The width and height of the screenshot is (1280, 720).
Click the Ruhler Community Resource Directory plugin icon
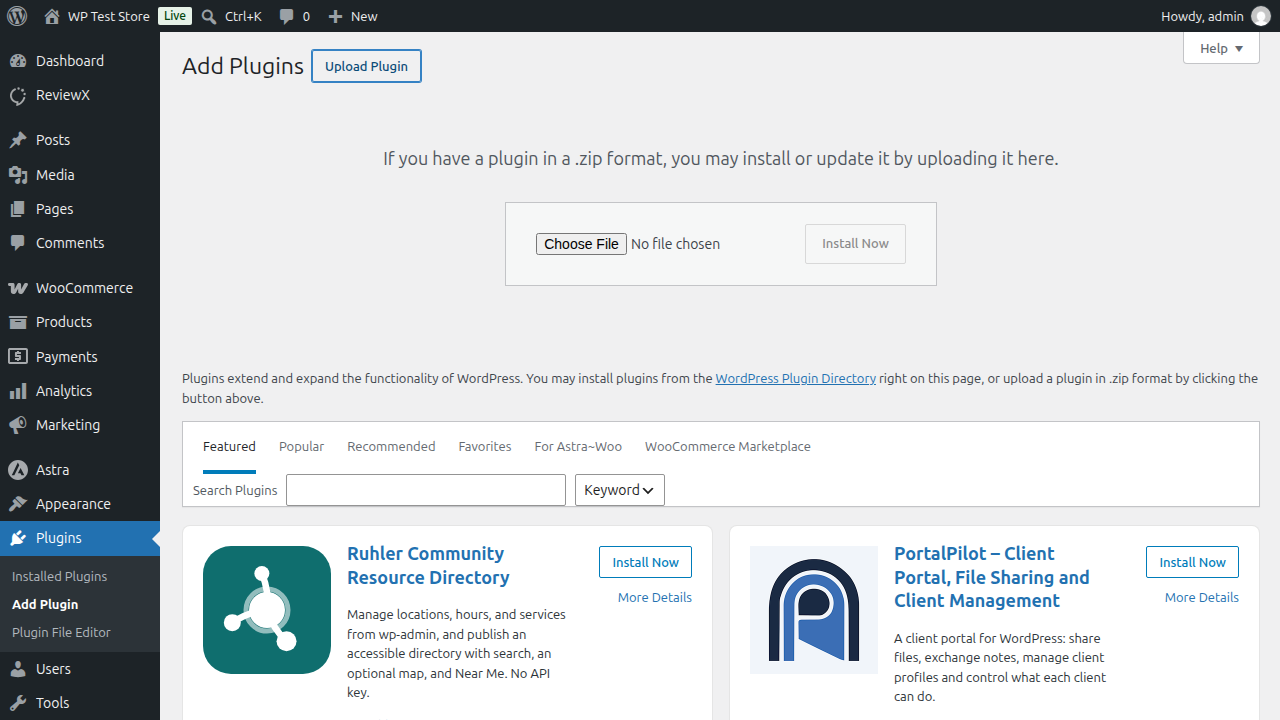267,610
